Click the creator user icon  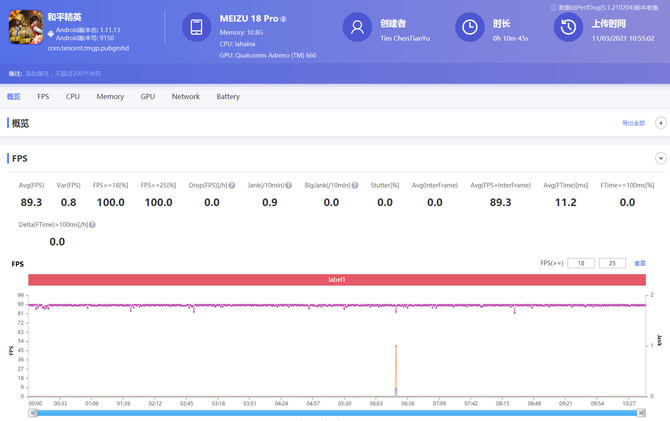[357, 27]
